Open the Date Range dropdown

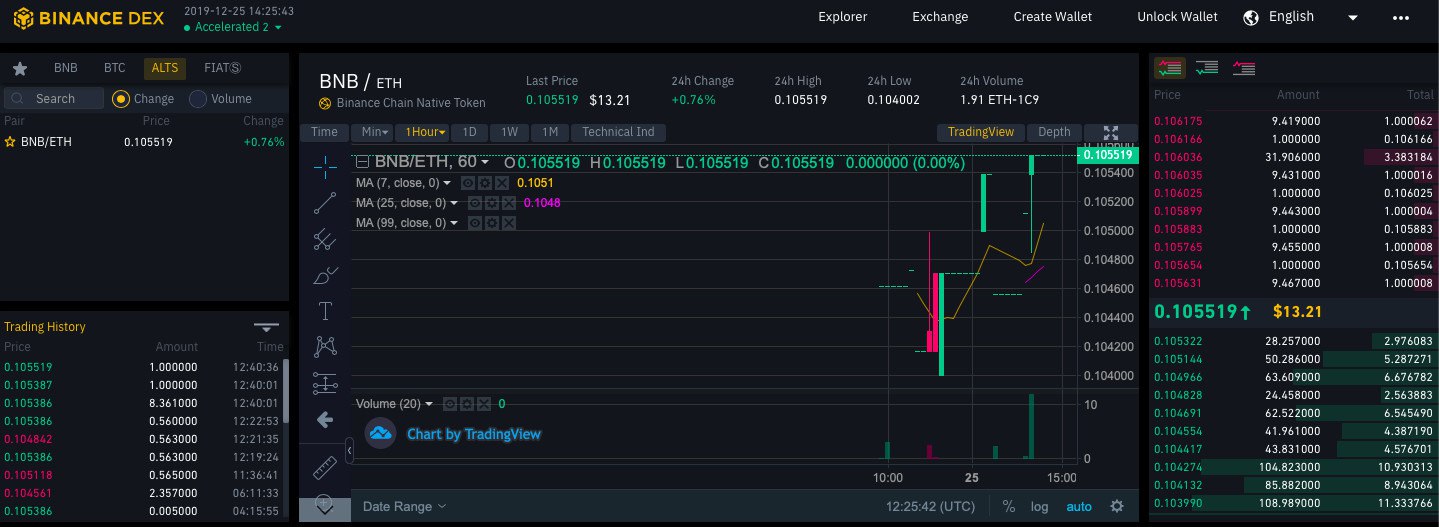pyautogui.click(x=404, y=506)
